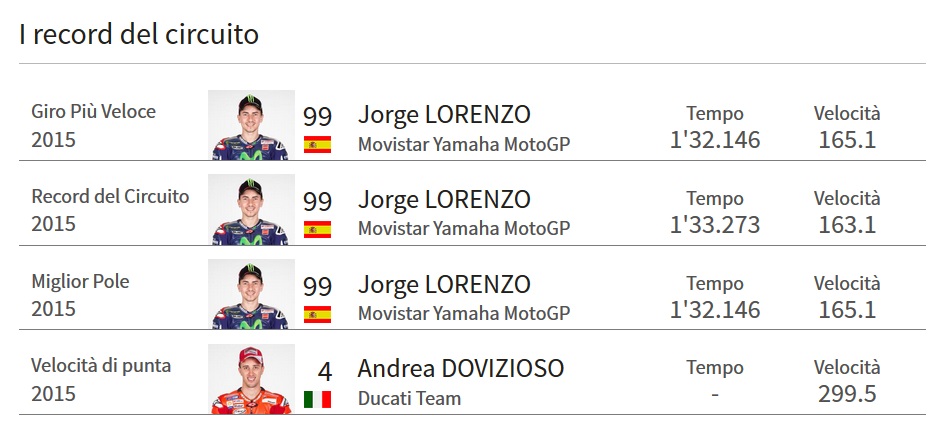Click the Italian flag beside Andrea Dovizioso
Screen dimensions: 929x441
coord(317,399)
